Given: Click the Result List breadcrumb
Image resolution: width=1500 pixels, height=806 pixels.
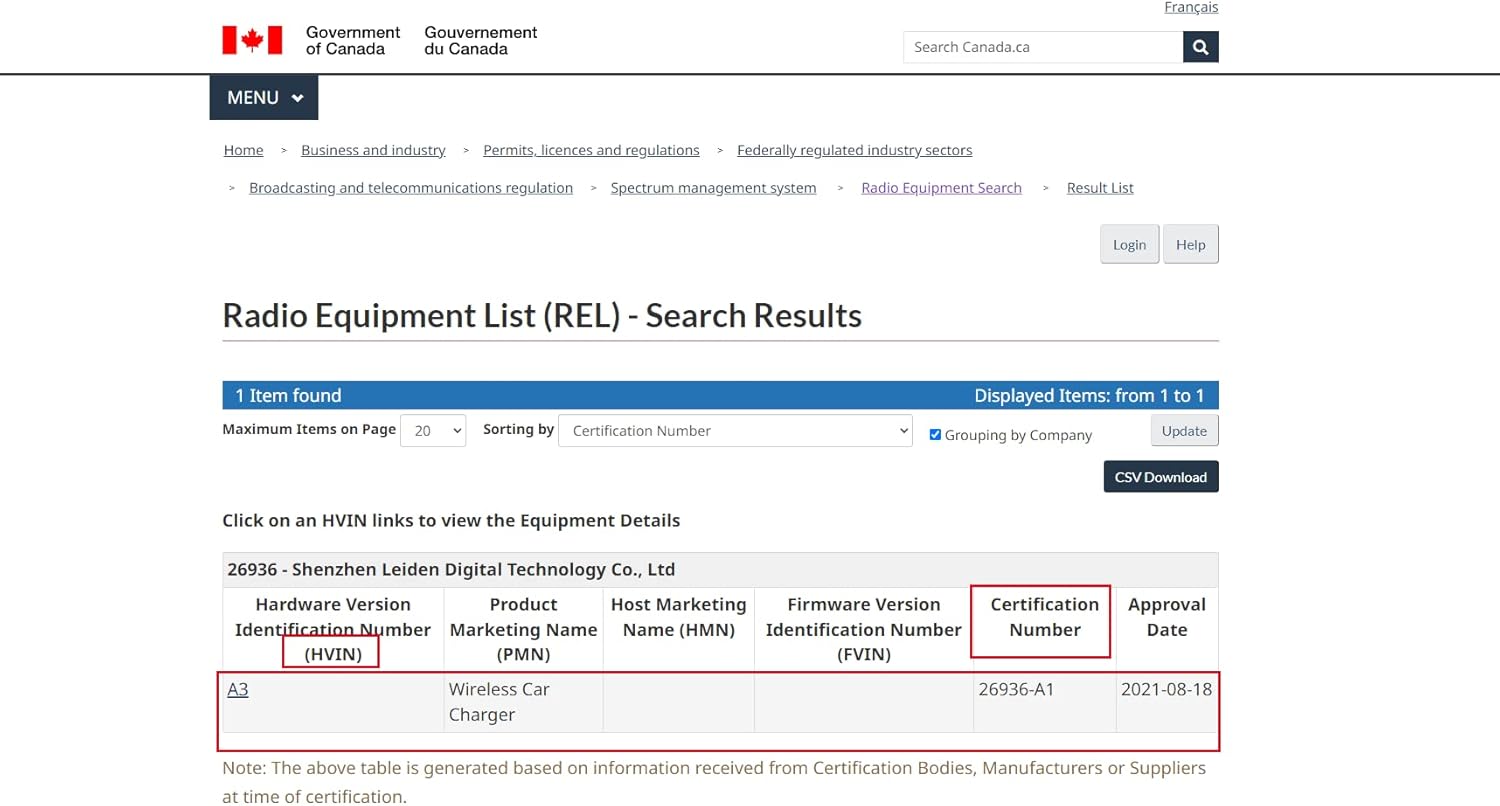Looking at the screenshot, I should pos(1100,188).
